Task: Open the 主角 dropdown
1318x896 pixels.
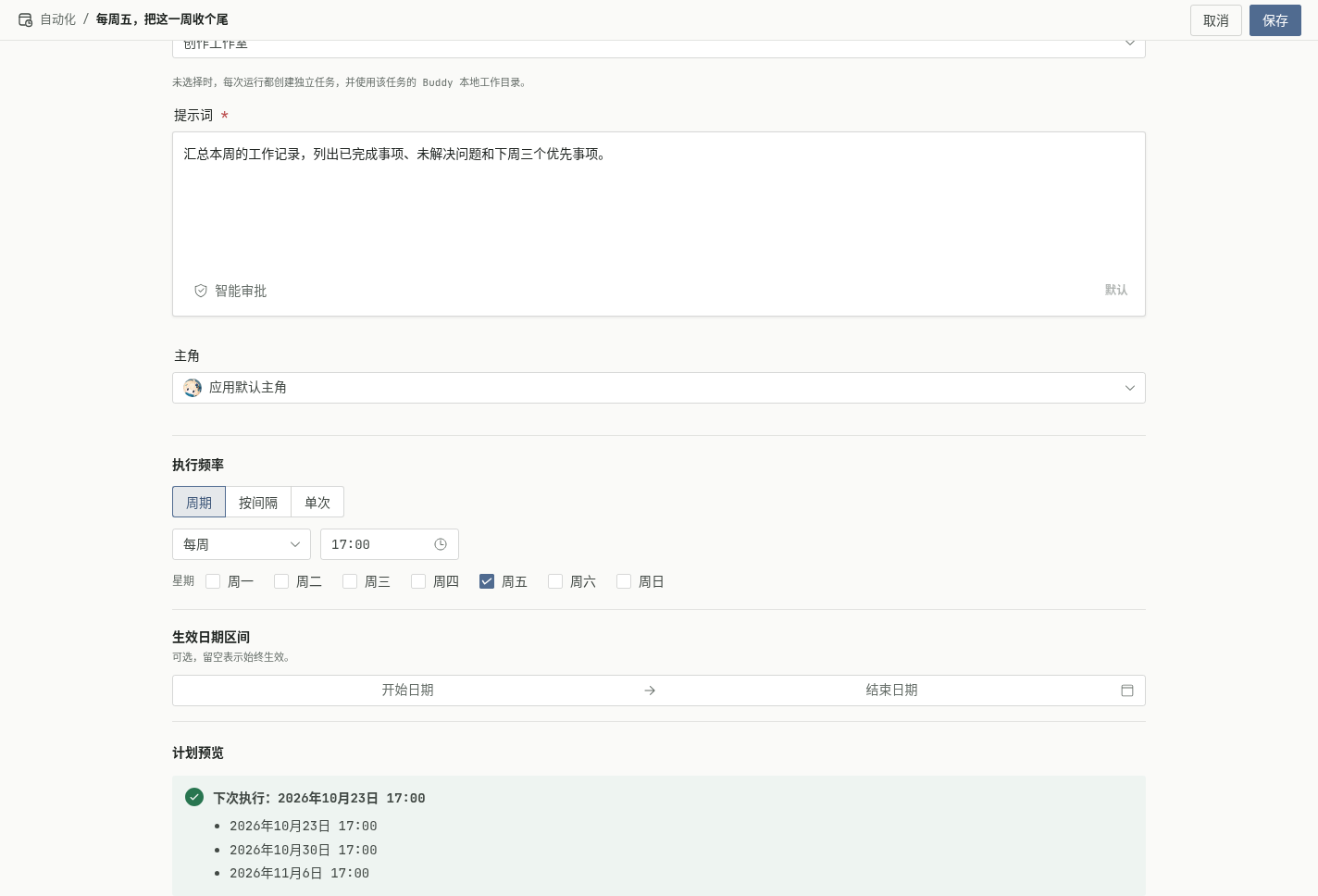Action: 659,388
